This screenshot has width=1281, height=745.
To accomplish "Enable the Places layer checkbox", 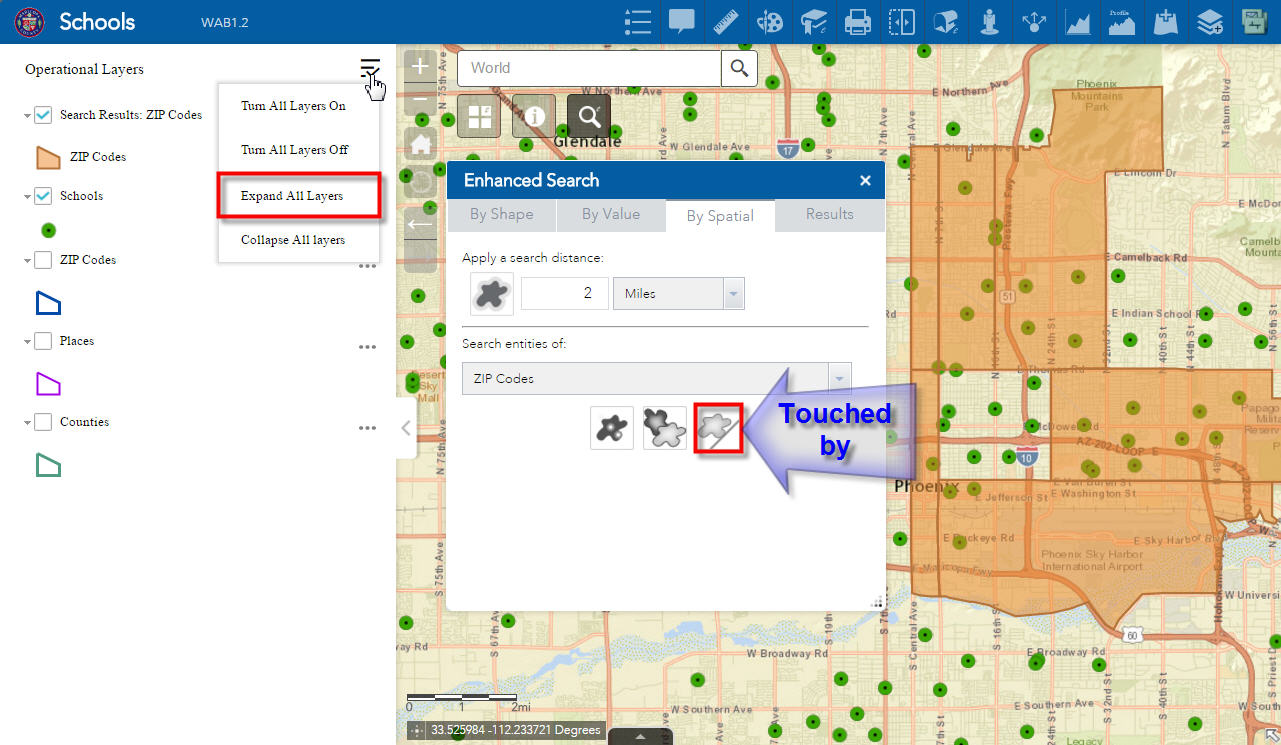I will point(43,341).
